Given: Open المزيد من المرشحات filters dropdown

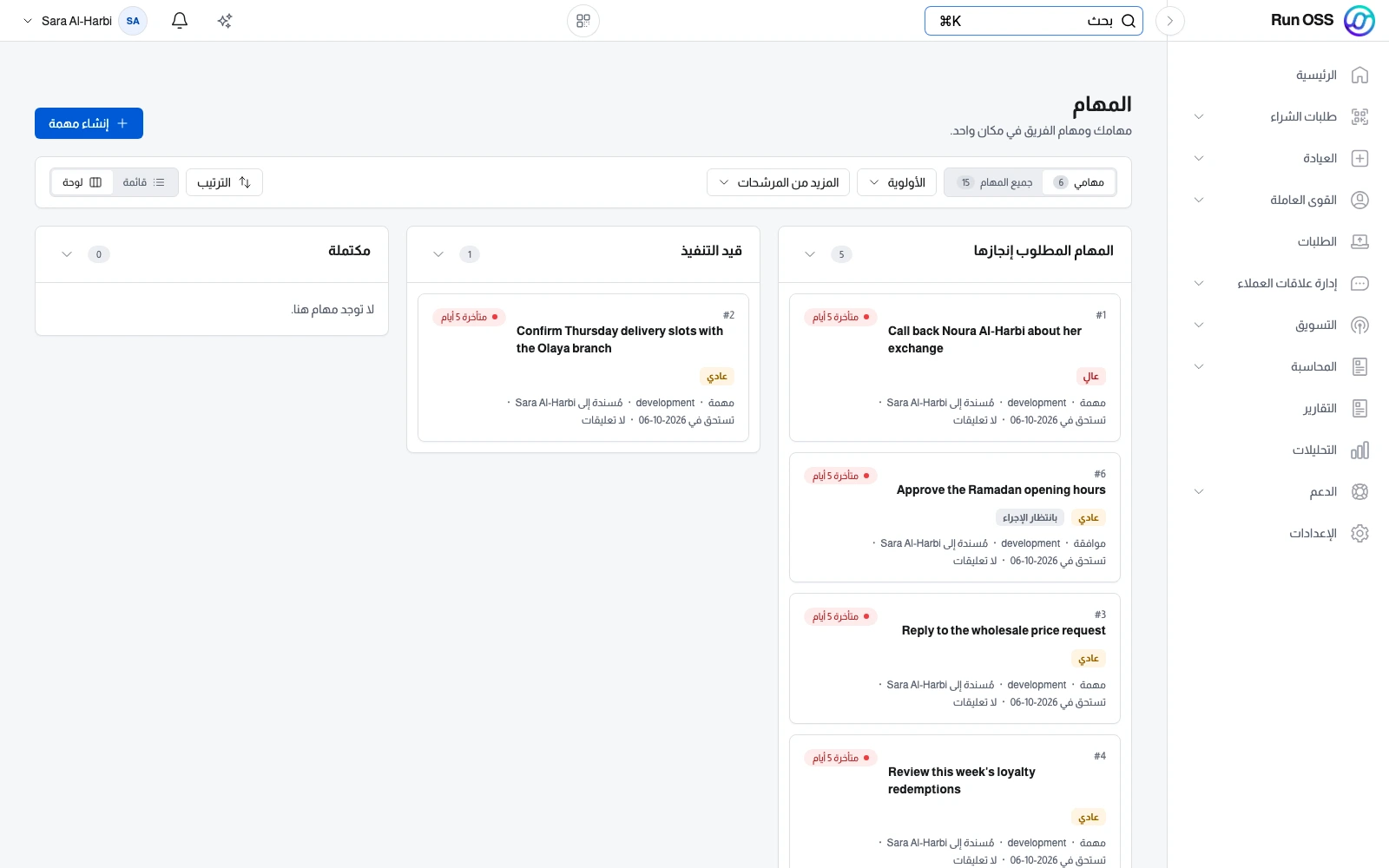Looking at the screenshot, I should click(x=779, y=182).
